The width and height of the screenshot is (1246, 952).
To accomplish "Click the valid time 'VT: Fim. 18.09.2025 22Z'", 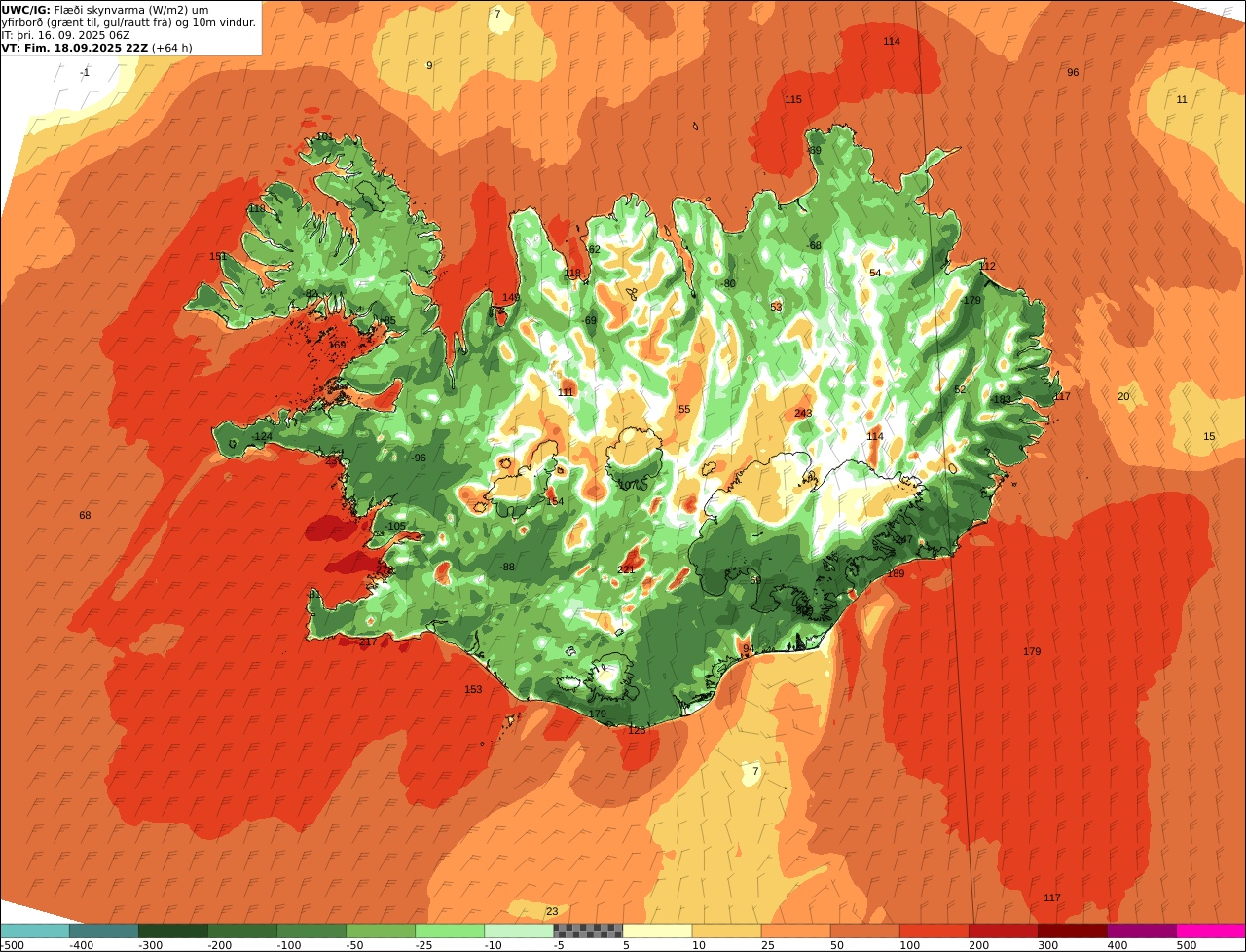I will click(75, 48).
